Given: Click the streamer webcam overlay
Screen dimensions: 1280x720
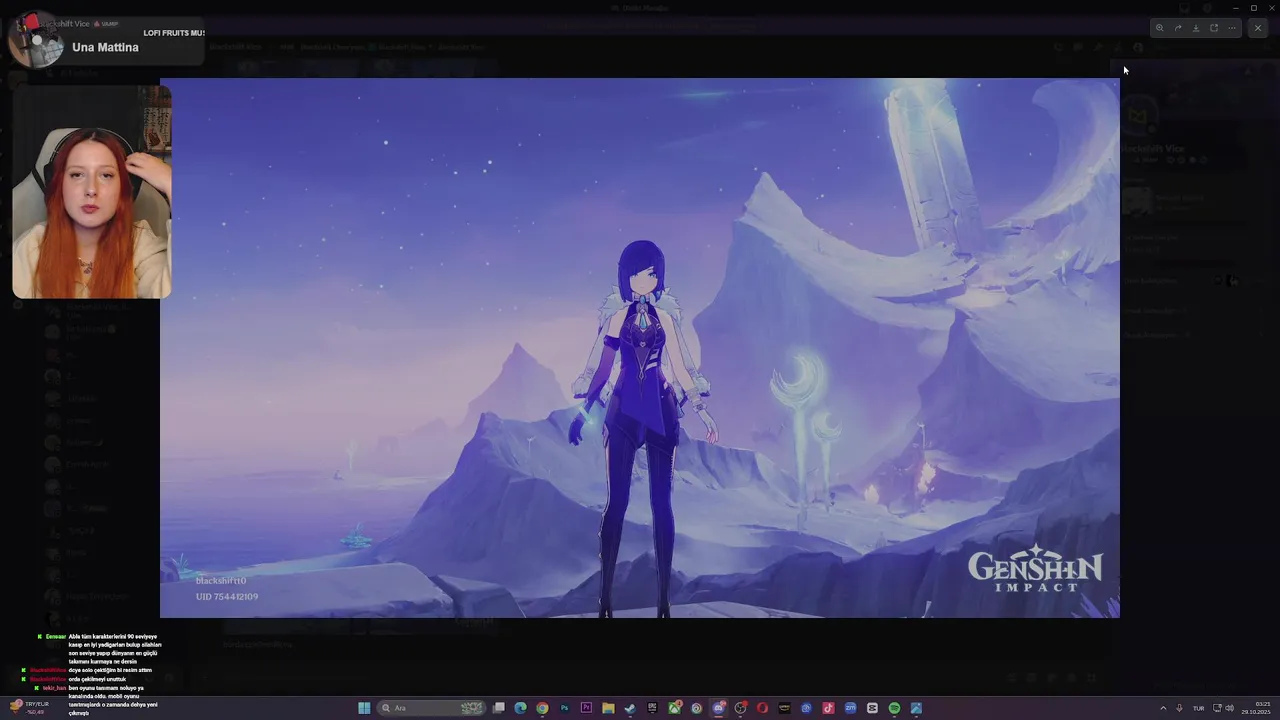Looking at the screenshot, I should point(92,192).
